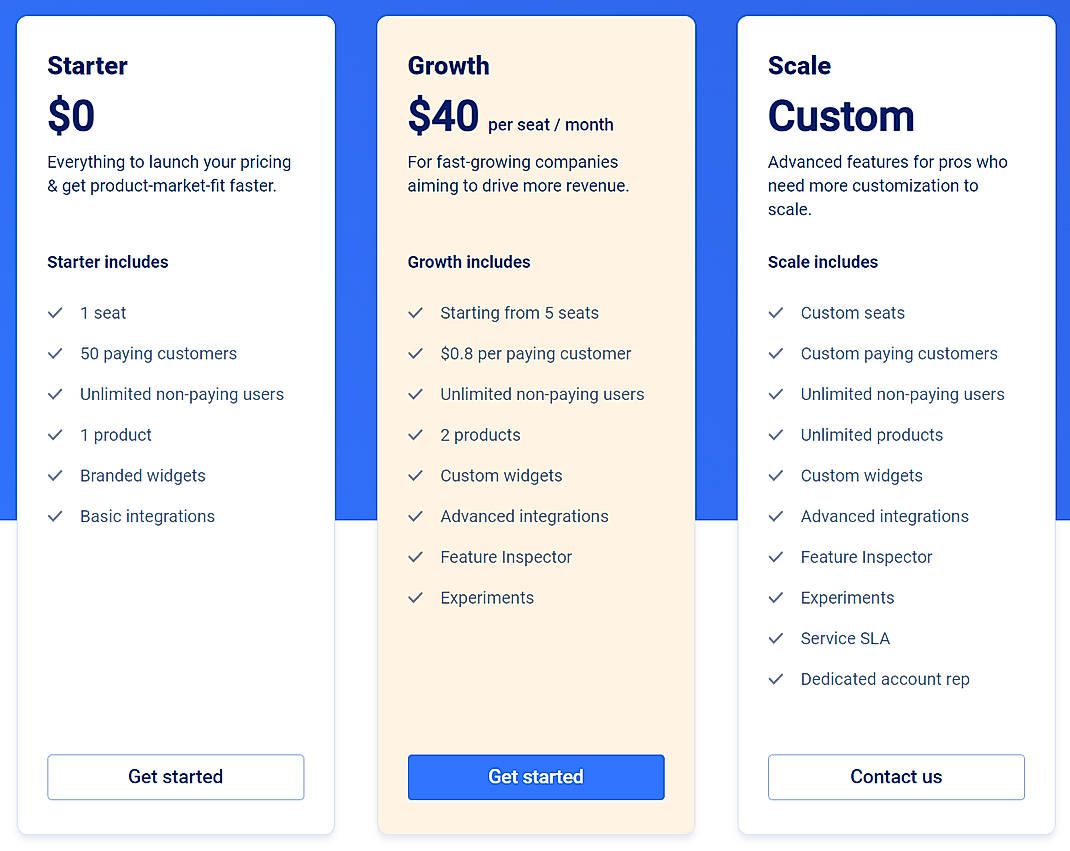Click the checkmark next to Branded widgets
1070x851 pixels.
pyautogui.click(x=56, y=476)
